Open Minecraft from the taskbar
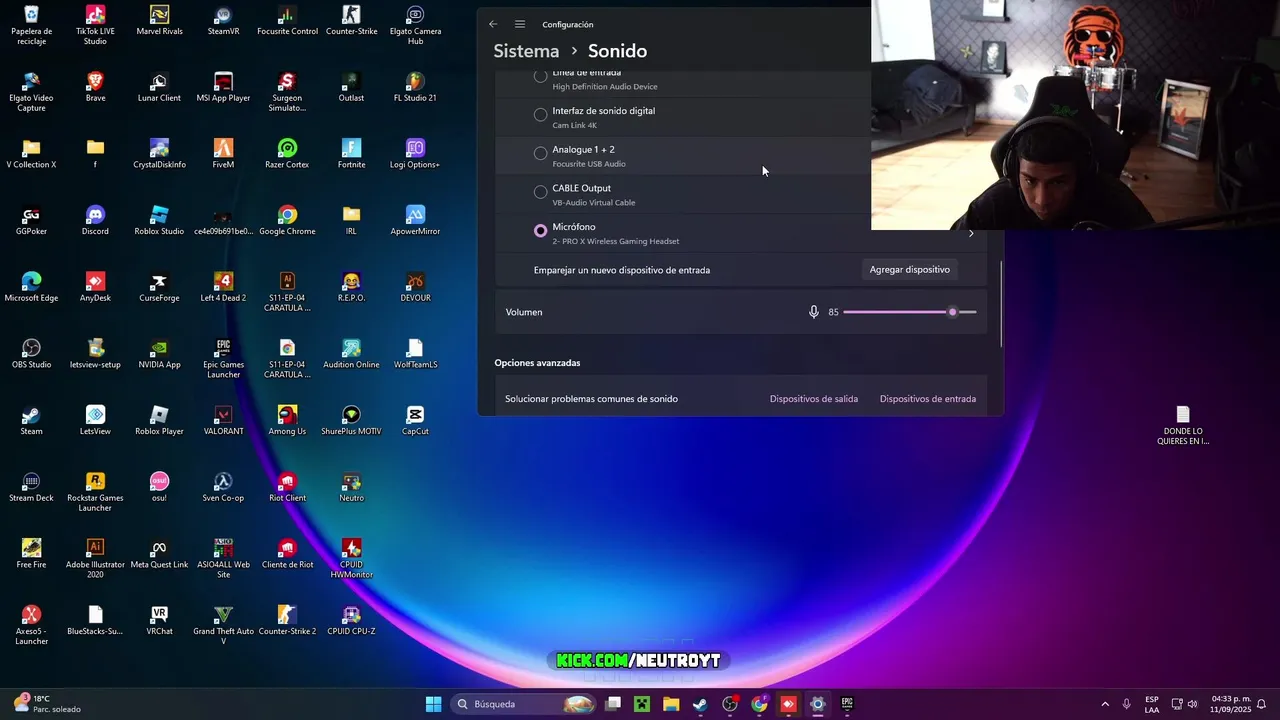This screenshot has height=720, width=1280. point(642,704)
